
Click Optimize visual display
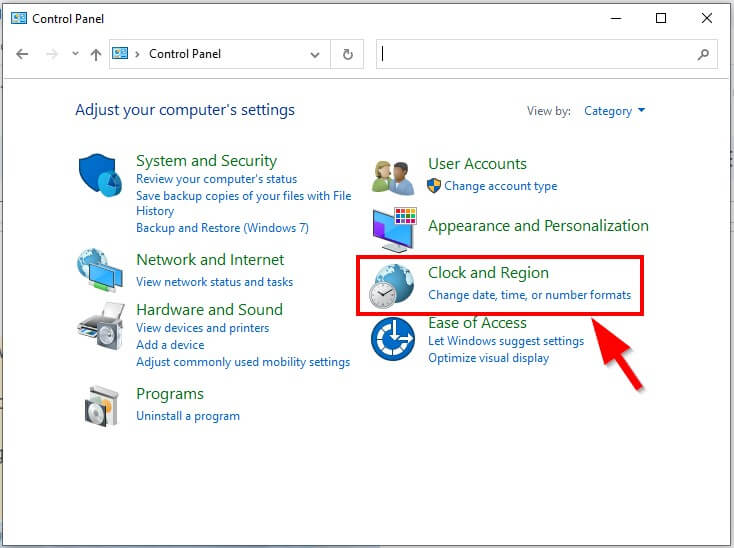489,358
